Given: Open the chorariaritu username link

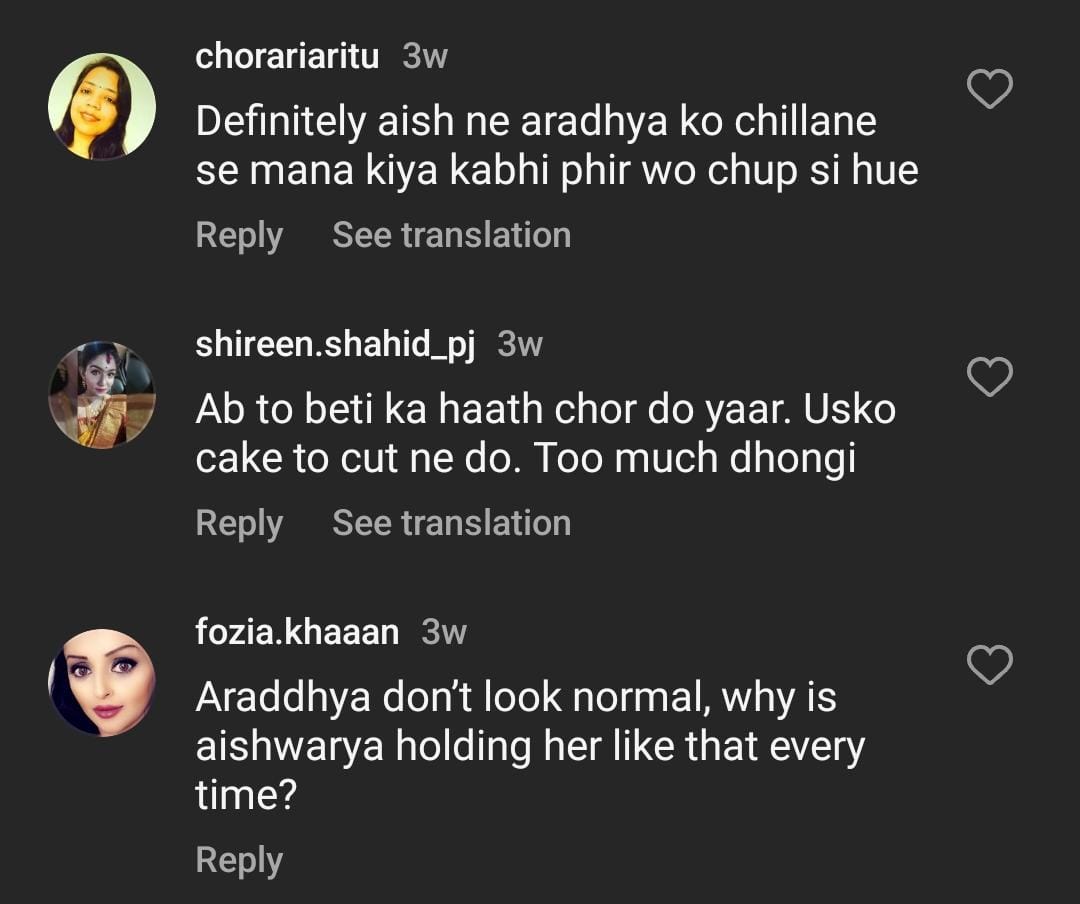Looking at the screenshot, I should pyautogui.click(x=287, y=57).
